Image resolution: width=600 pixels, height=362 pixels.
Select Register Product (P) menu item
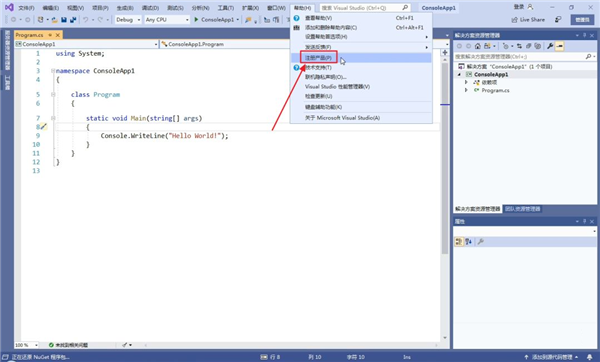(361, 58)
